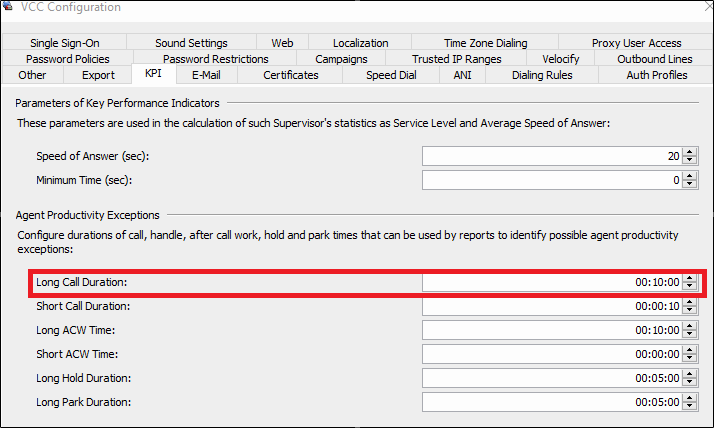This screenshot has height=429, width=714.
Task: Switch to the Export tab
Action: (98, 75)
